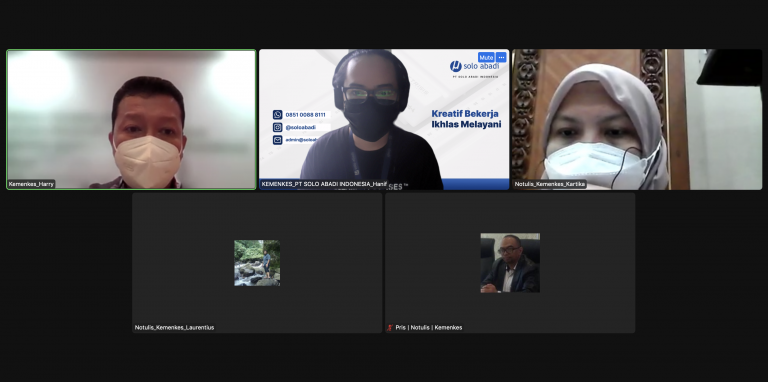Click the Kreatif Bekerja Ikhlas Melayani slogan

(x=466, y=119)
